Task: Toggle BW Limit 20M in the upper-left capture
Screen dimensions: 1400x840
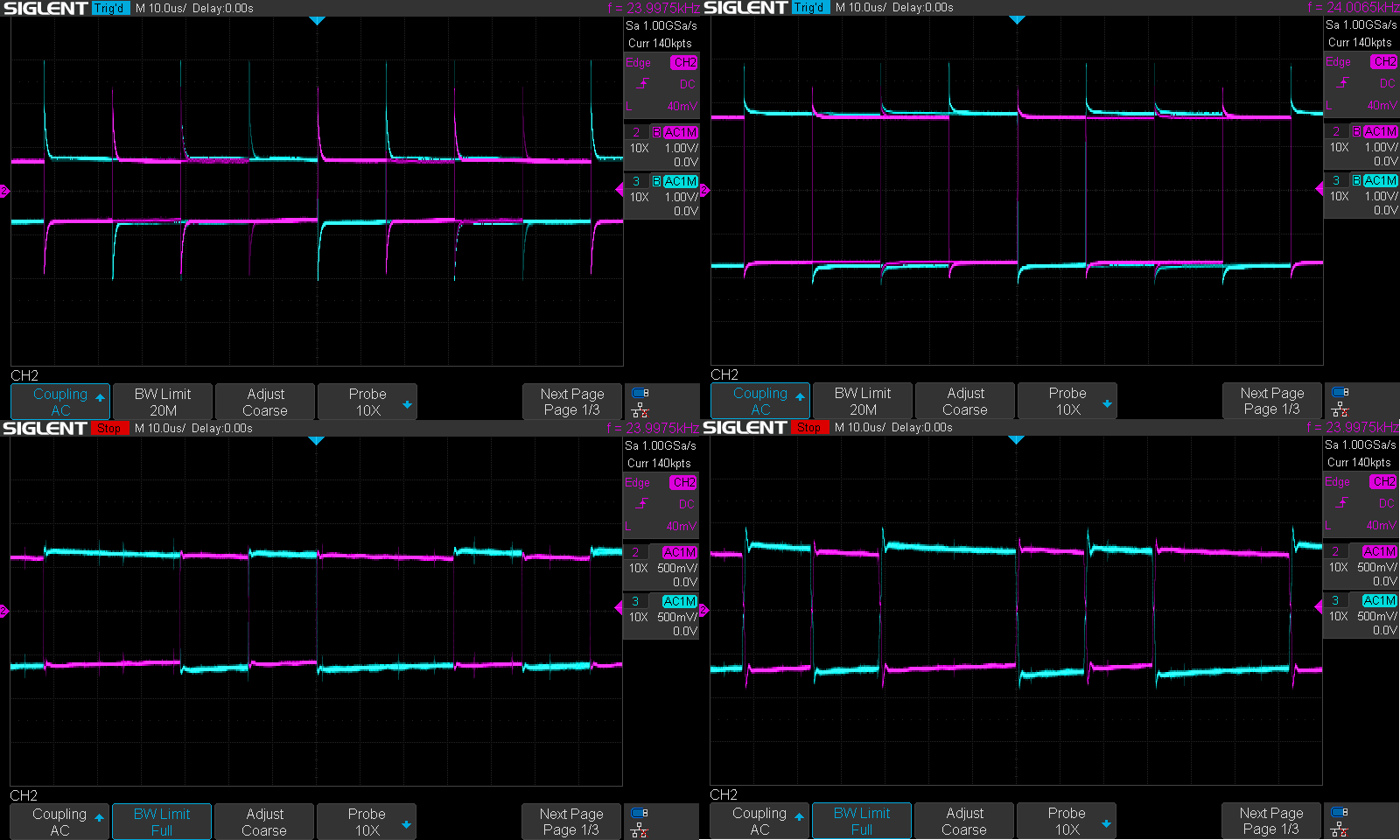Action: point(163,402)
